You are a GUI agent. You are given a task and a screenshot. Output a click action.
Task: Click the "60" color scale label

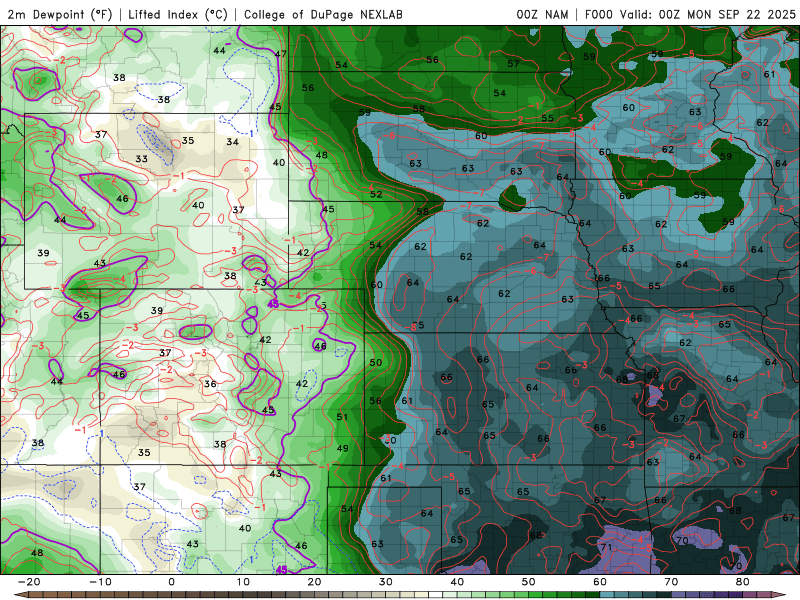[x=600, y=582]
